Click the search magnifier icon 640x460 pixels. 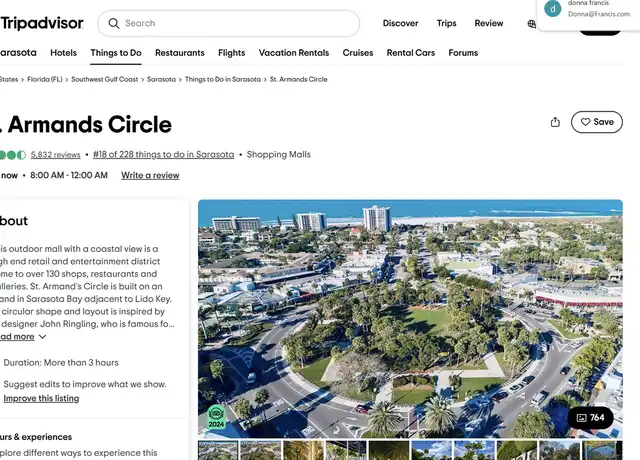[114, 23]
